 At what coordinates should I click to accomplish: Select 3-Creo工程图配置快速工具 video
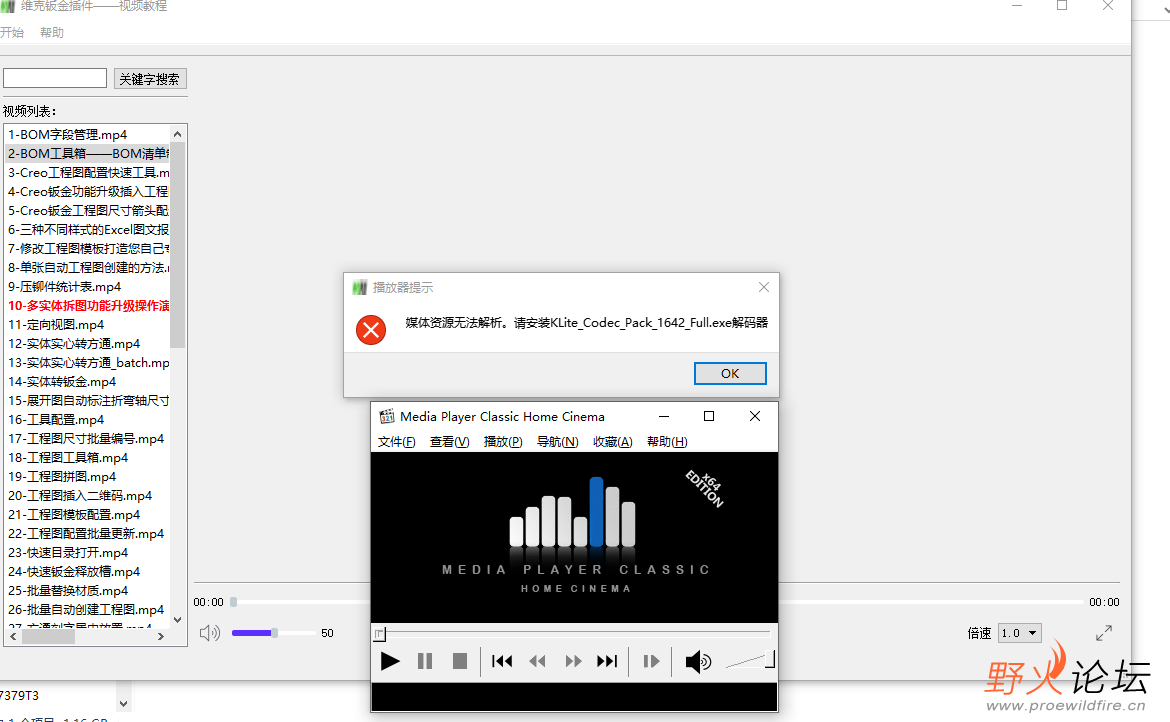point(87,172)
